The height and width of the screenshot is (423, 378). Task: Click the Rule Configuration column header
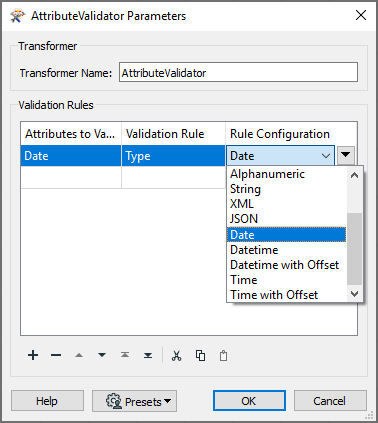292,134
